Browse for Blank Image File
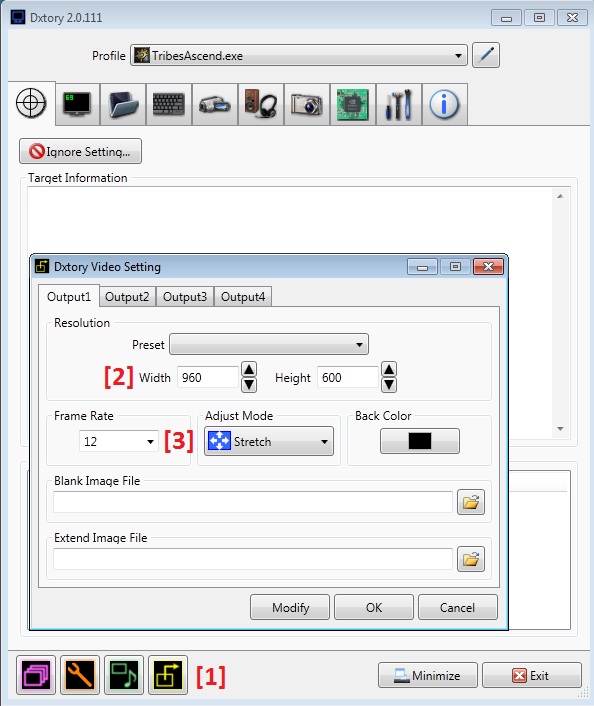 [x=471, y=502]
